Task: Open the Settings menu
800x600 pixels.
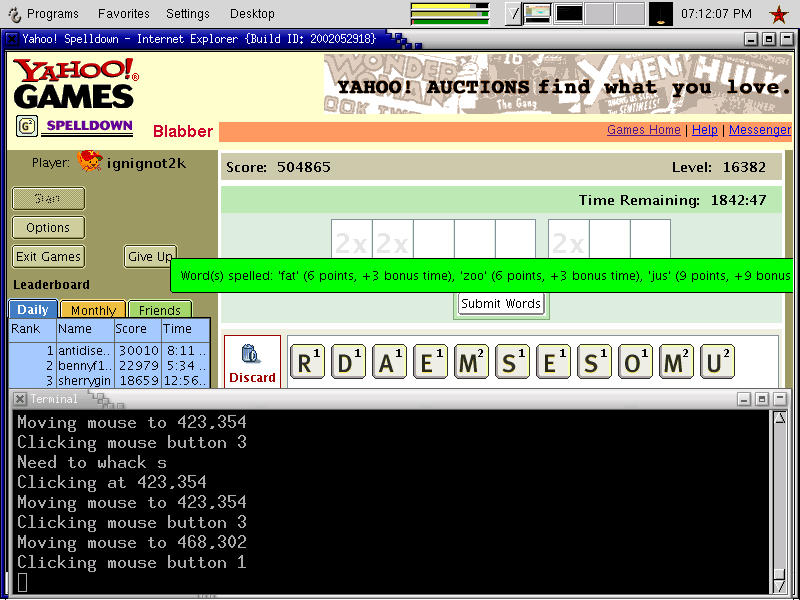Action: coord(188,14)
